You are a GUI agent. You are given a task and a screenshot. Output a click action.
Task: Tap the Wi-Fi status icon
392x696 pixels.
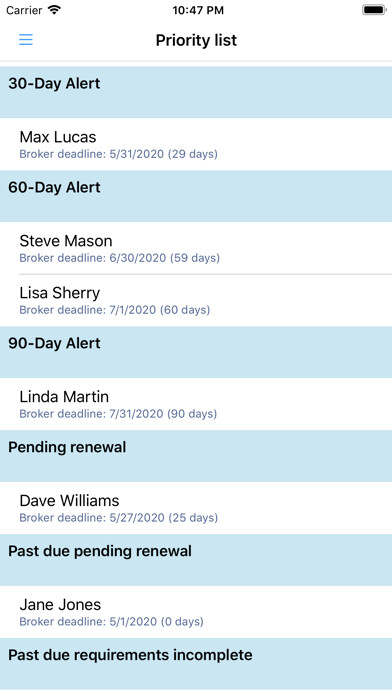pos(55,10)
